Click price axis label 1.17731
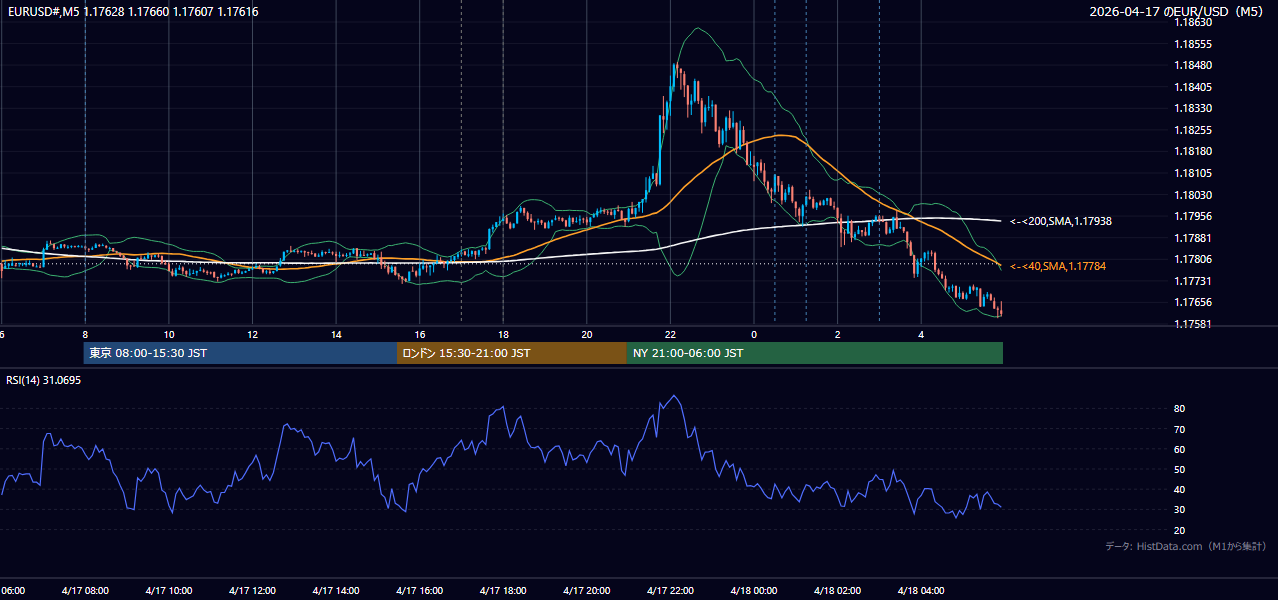Screen dimensions: 1278x600 1193,281
